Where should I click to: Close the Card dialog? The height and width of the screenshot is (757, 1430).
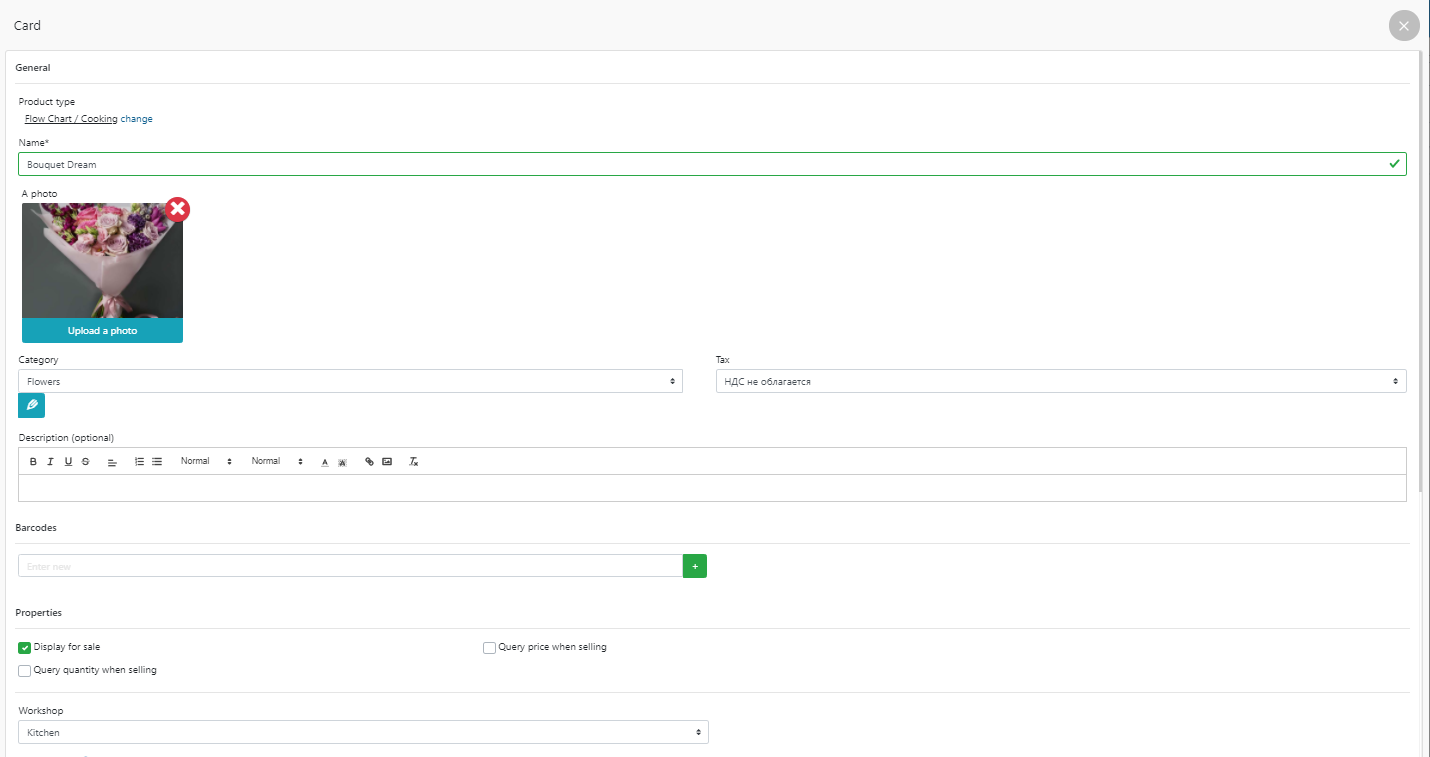click(1404, 26)
